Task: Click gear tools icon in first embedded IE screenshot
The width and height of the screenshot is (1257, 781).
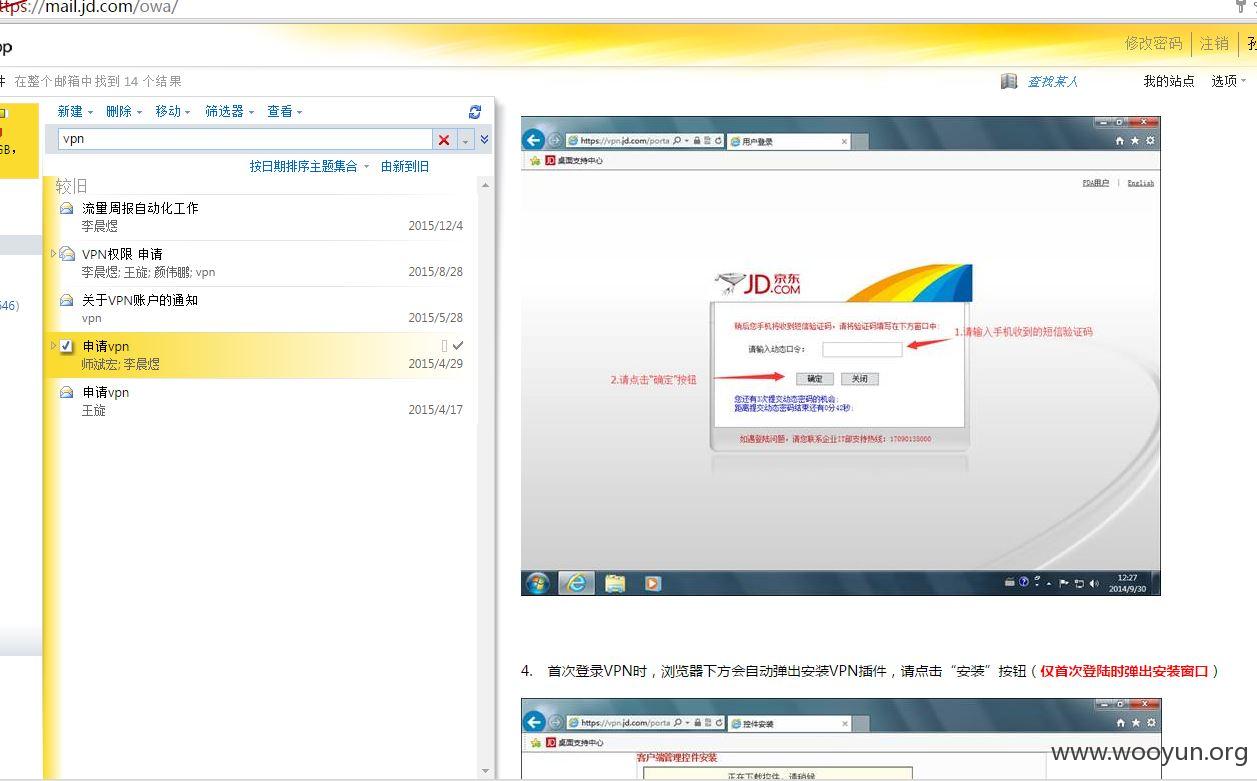Action: point(1150,141)
